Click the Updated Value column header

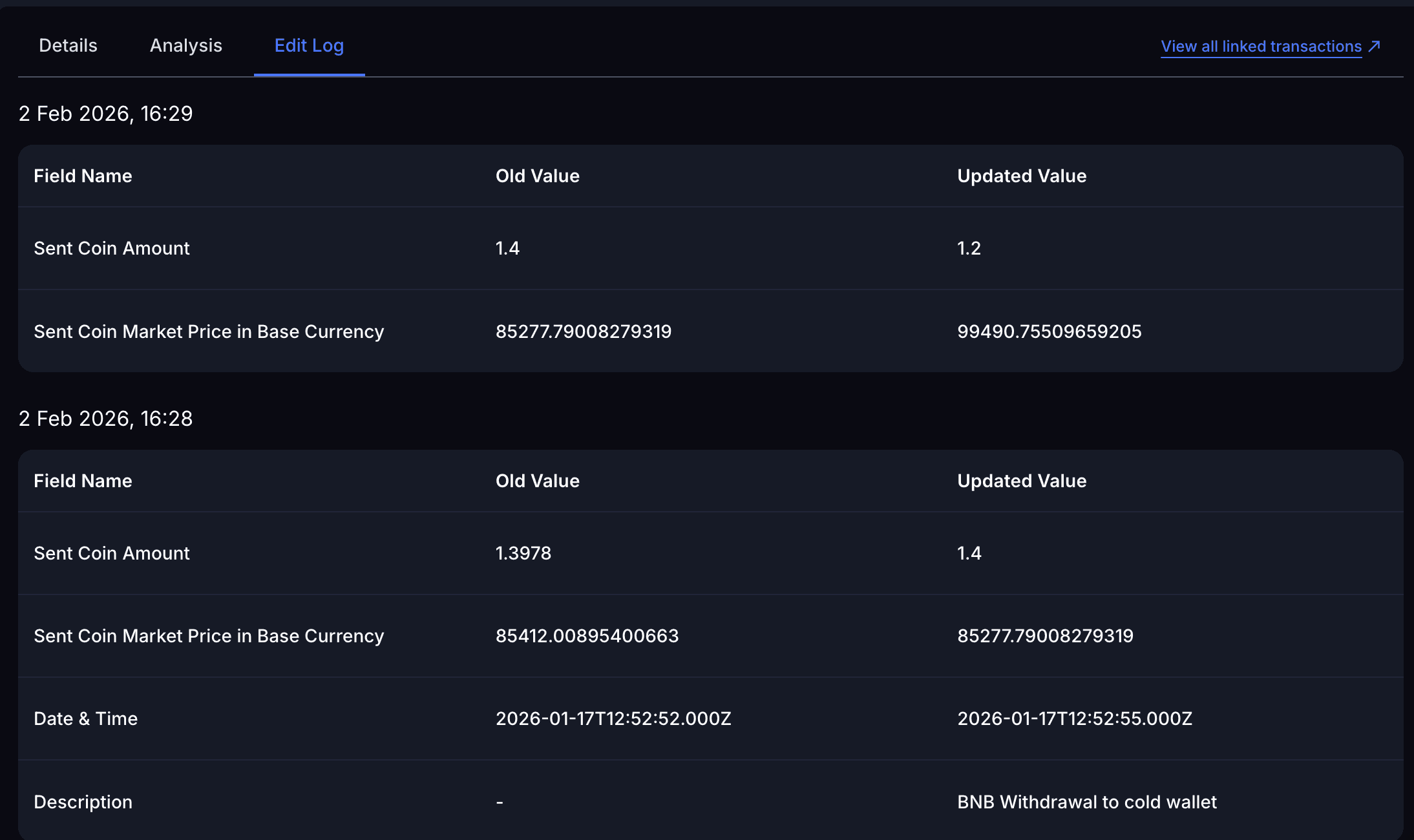[x=1022, y=176]
